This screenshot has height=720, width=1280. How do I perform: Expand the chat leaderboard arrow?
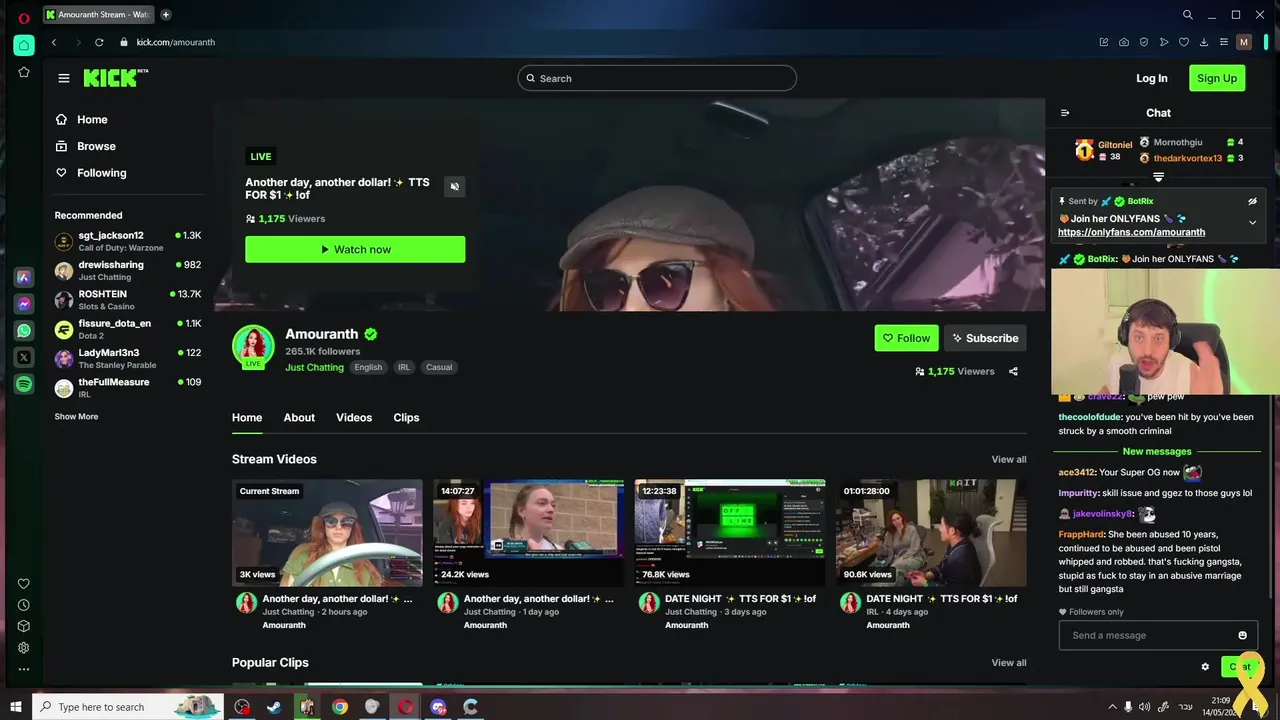(x=1158, y=177)
